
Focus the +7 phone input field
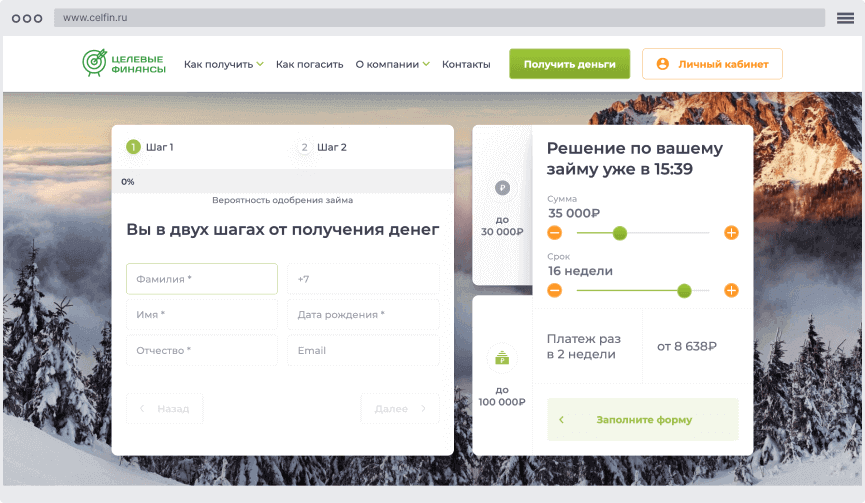(363, 279)
